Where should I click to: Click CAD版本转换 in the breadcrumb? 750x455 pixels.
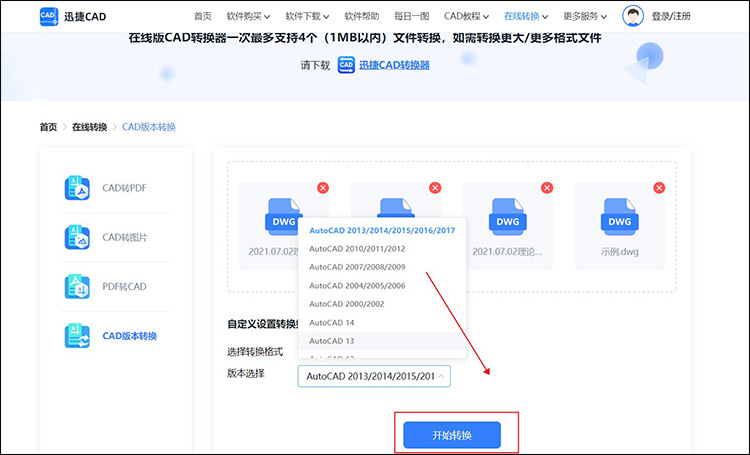pyautogui.click(x=149, y=127)
